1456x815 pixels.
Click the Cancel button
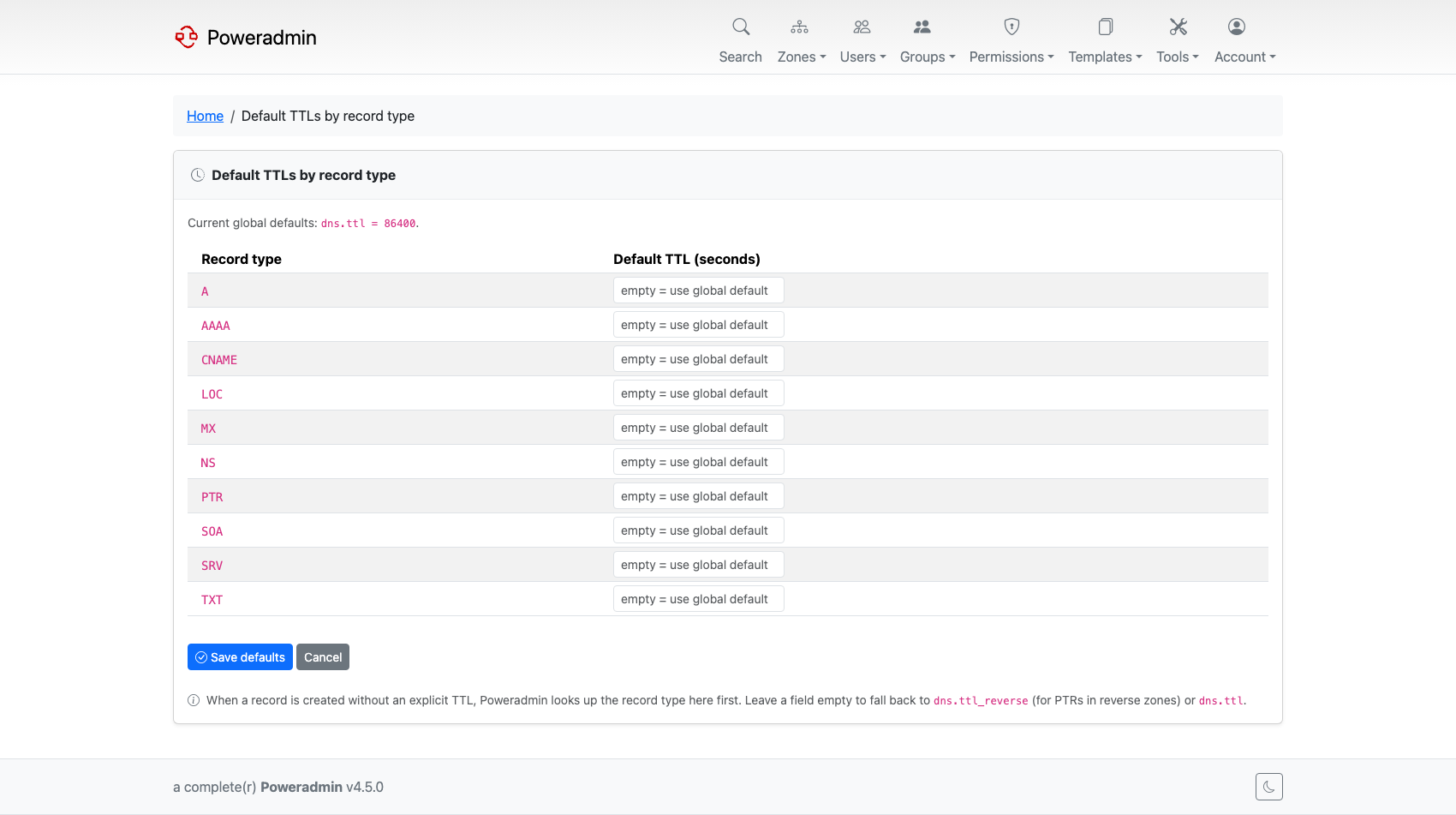click(323, 657)
